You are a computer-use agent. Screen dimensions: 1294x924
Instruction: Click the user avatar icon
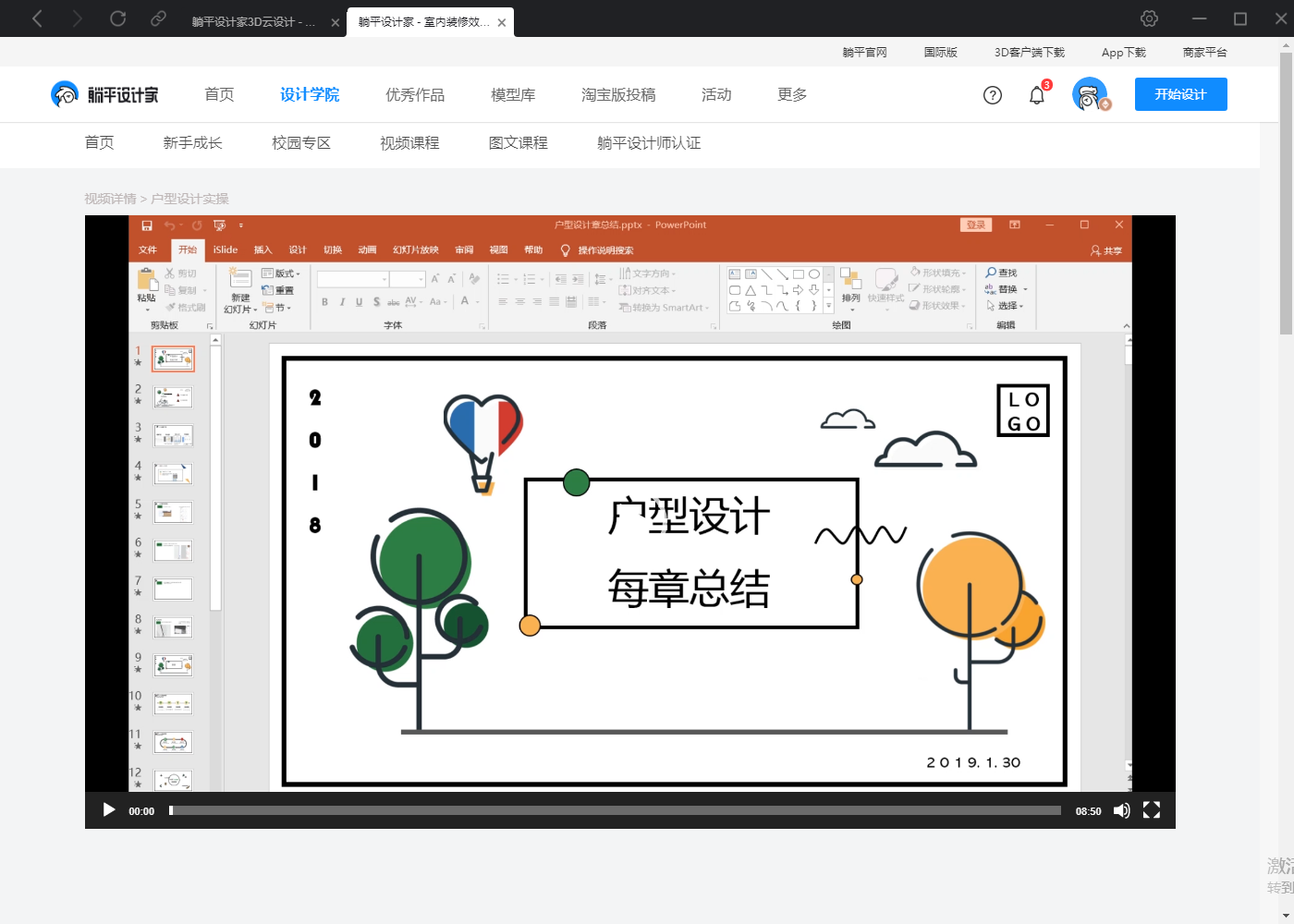pos(1090,94)
